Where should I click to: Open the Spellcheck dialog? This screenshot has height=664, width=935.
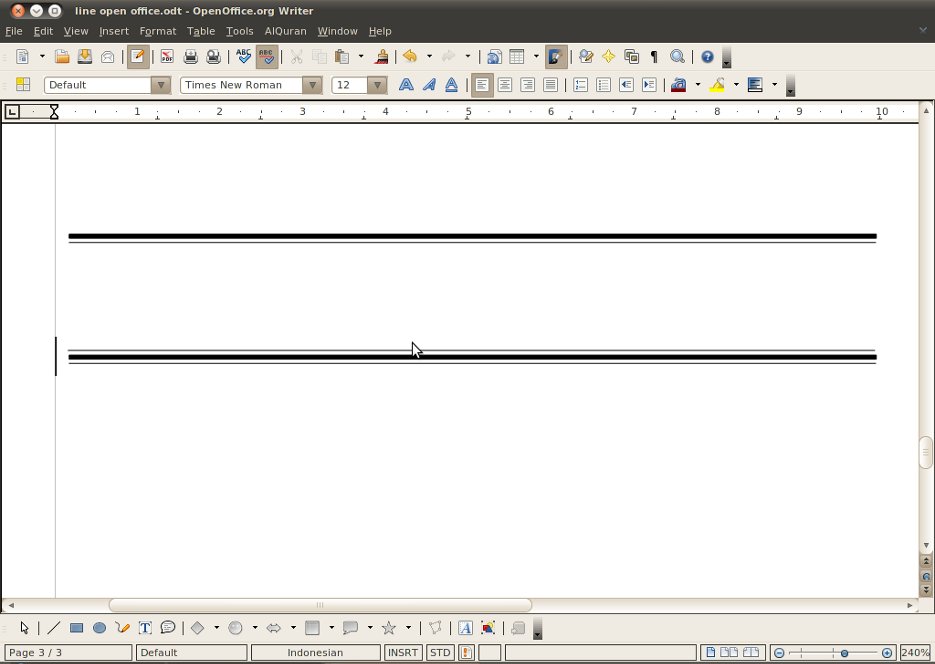244,57
